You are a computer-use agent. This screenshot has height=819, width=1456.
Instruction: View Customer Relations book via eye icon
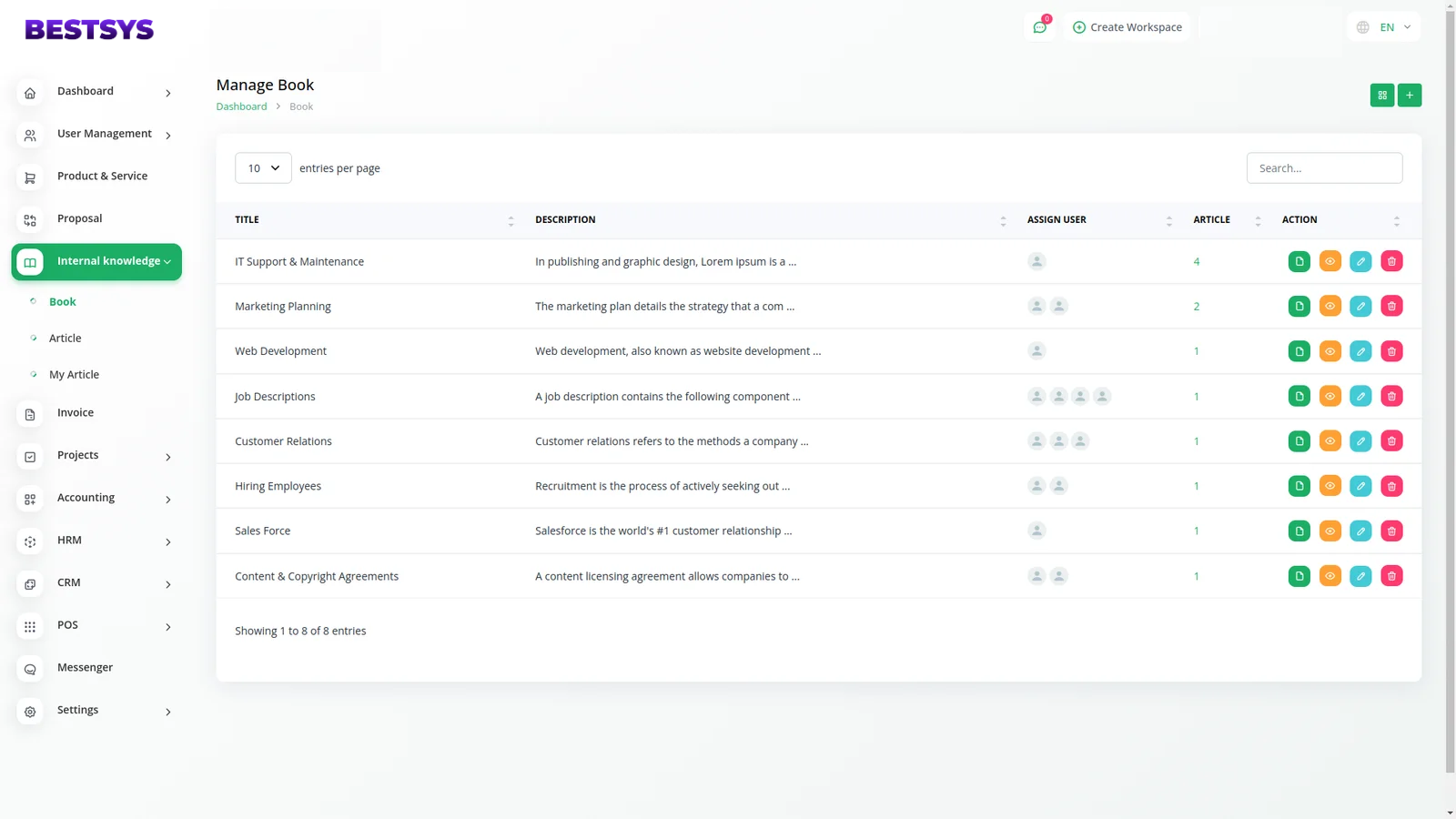(x=1330, y=441)
